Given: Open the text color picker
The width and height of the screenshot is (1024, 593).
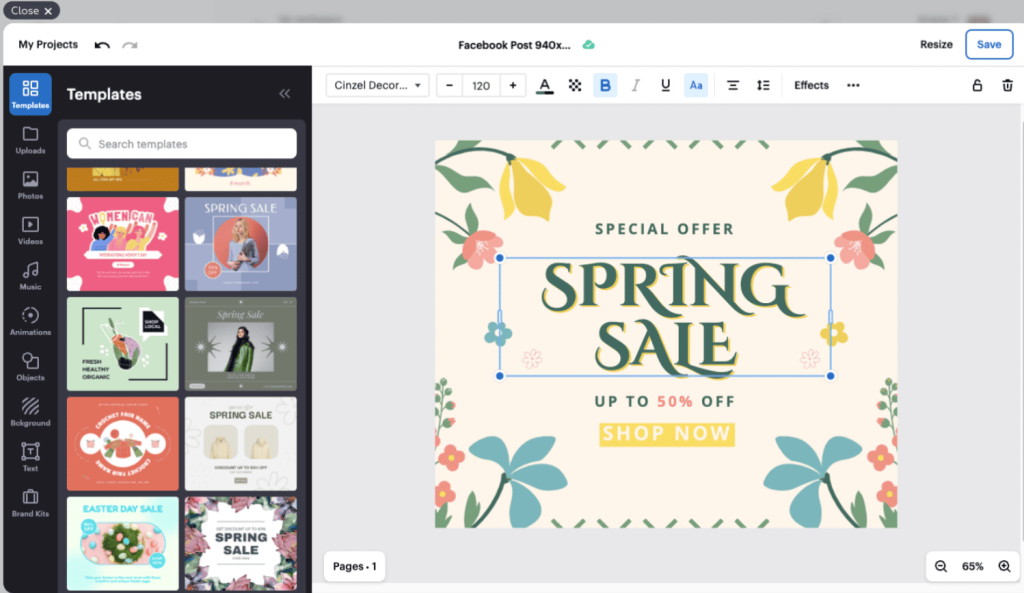Looking at the screenshot, I should [x=544, y=86].
